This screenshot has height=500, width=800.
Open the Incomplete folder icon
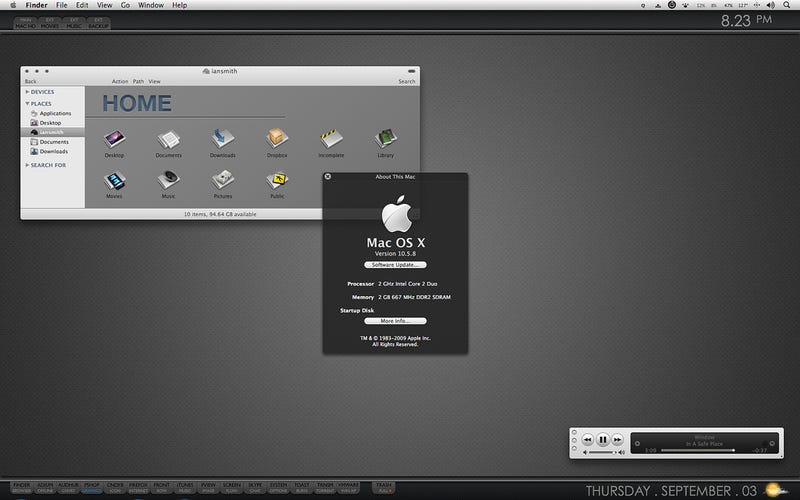coord(331,139)
